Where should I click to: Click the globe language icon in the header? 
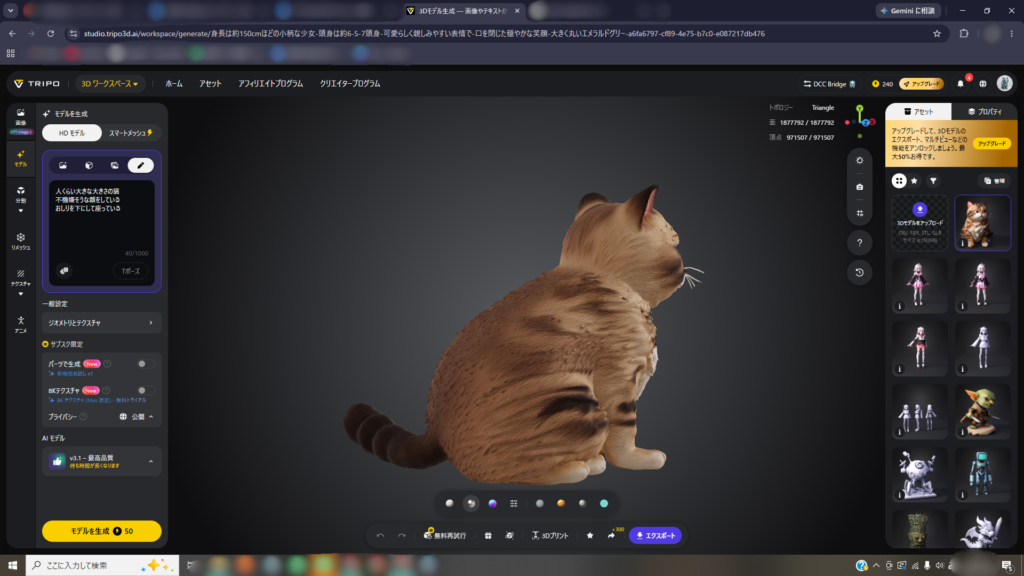pos(983,84)
